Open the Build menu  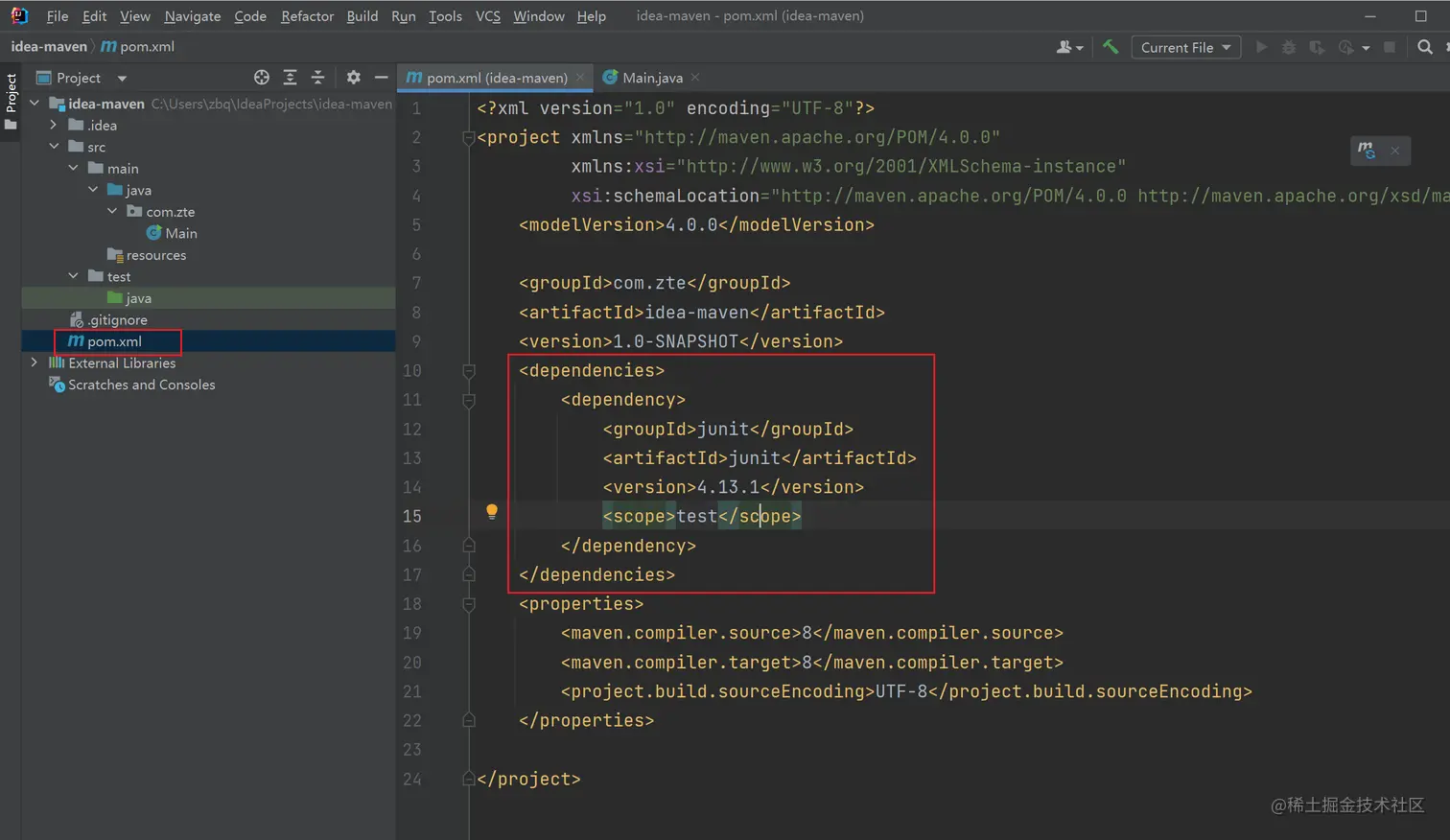pos(362,16)
